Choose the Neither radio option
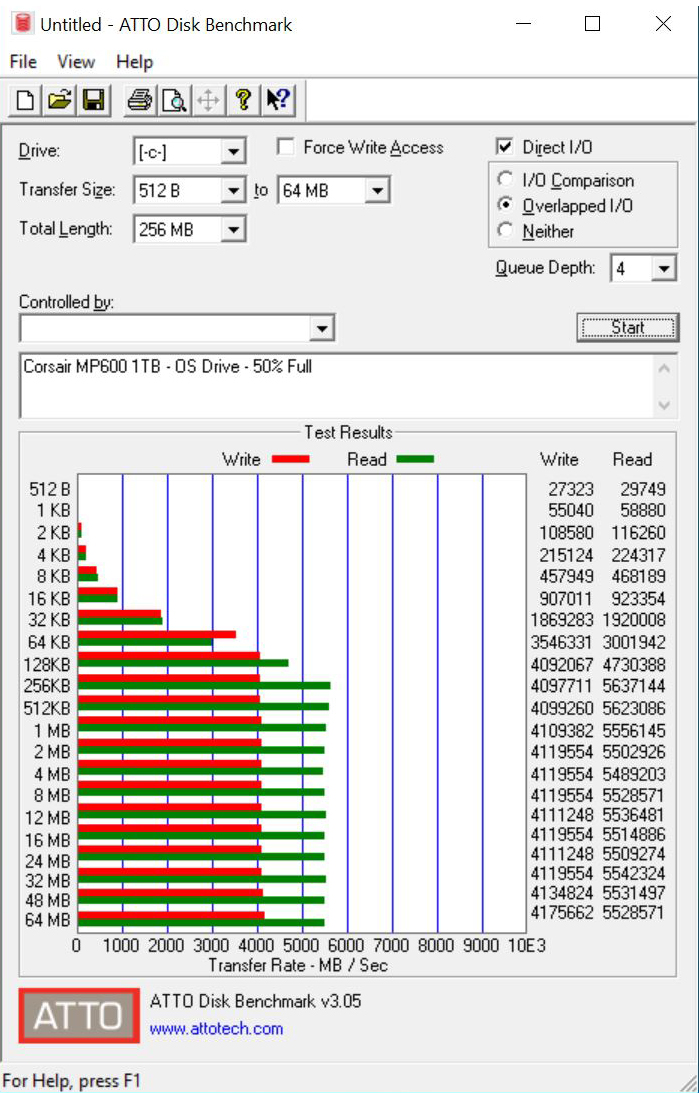 point(505,231)
